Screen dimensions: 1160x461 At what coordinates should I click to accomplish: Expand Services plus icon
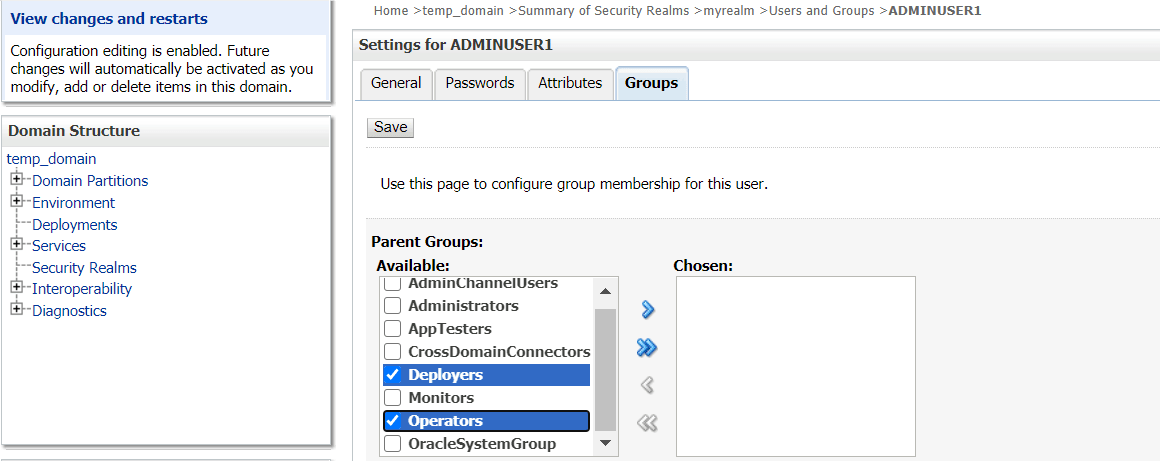(x=16, y=245)
